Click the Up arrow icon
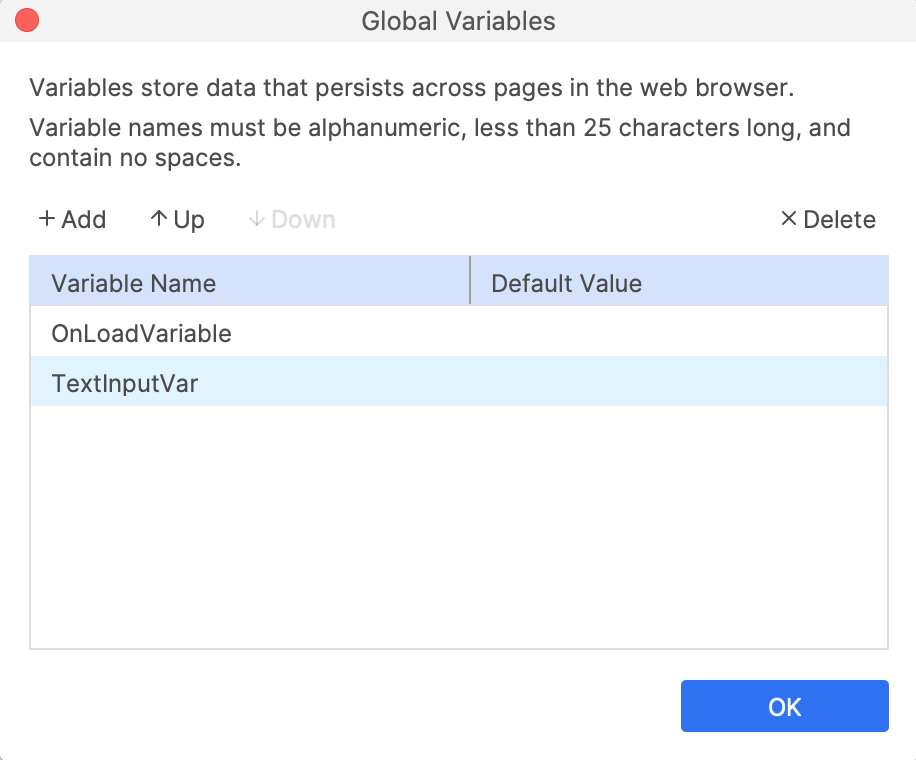916x760 pixels. (158, 220)
